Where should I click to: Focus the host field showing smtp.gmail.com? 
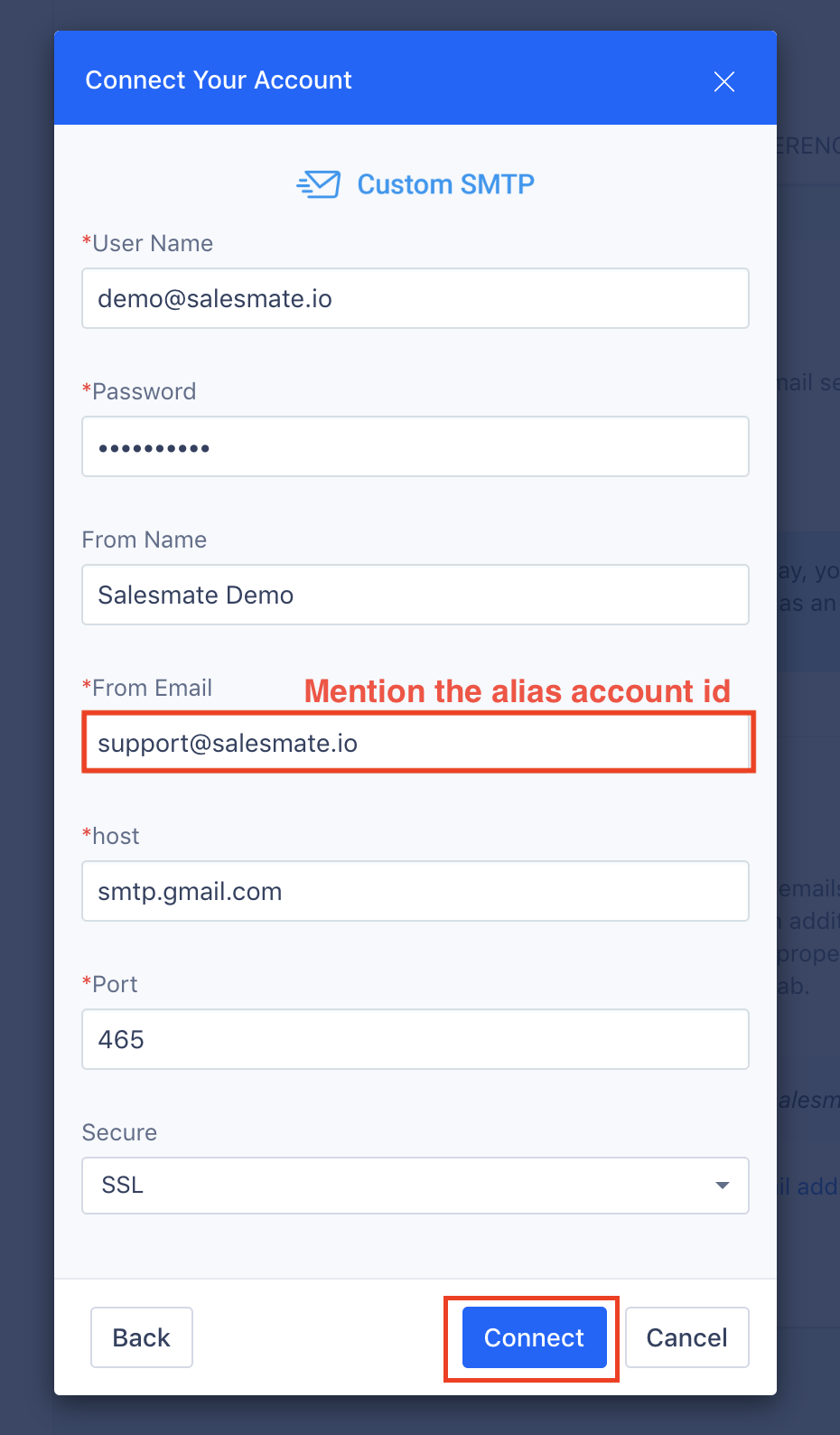415,891
